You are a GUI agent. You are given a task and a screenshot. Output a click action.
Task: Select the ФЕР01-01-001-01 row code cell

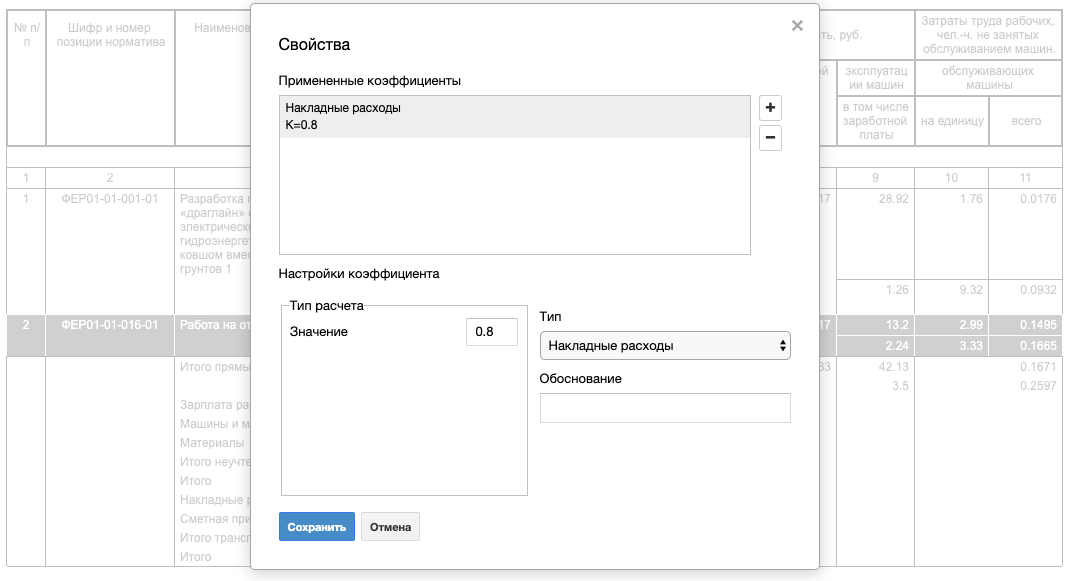coord(110,199)
